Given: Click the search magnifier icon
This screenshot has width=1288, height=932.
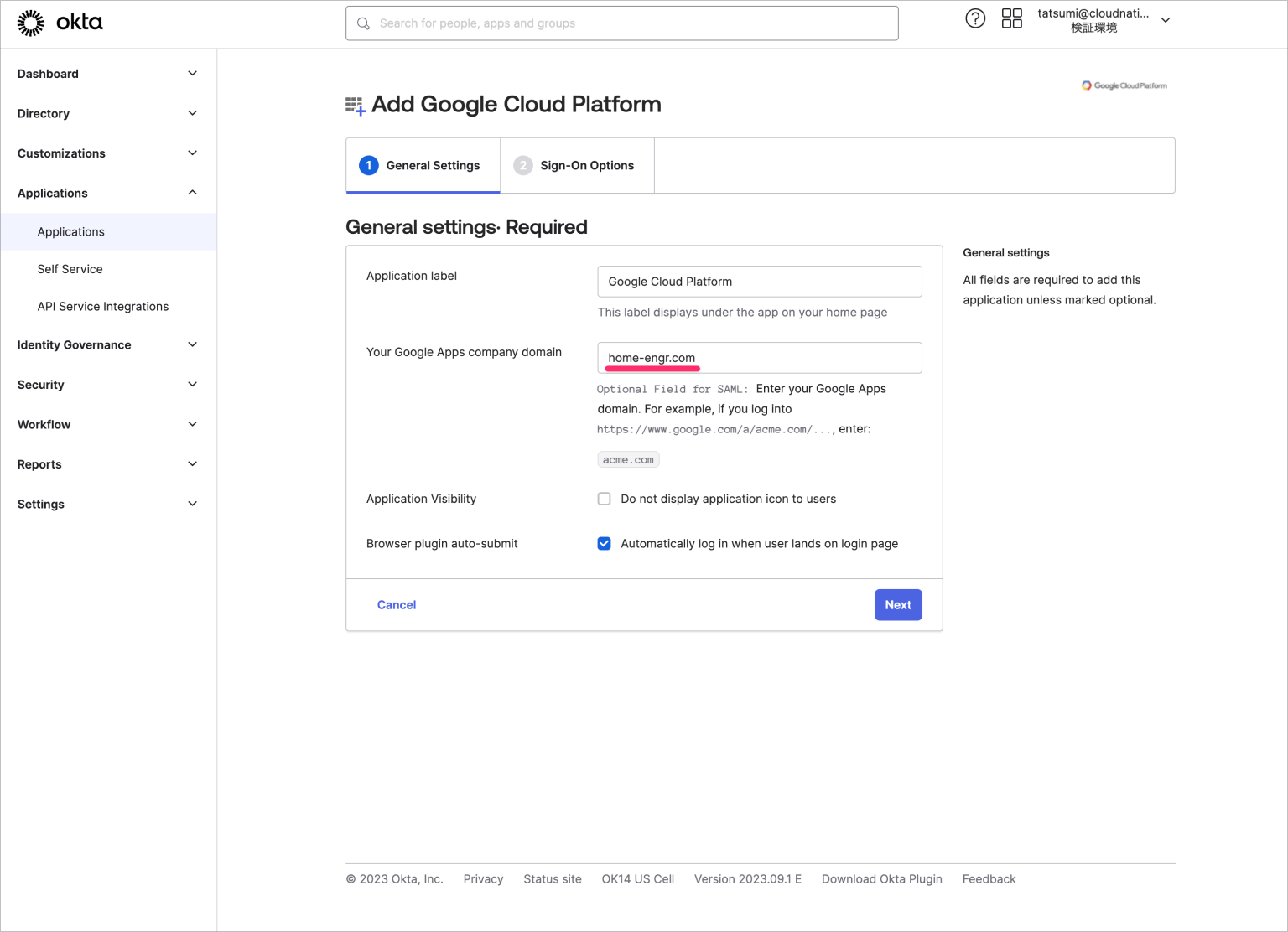Looking at the screenshot, I should 363,23.
